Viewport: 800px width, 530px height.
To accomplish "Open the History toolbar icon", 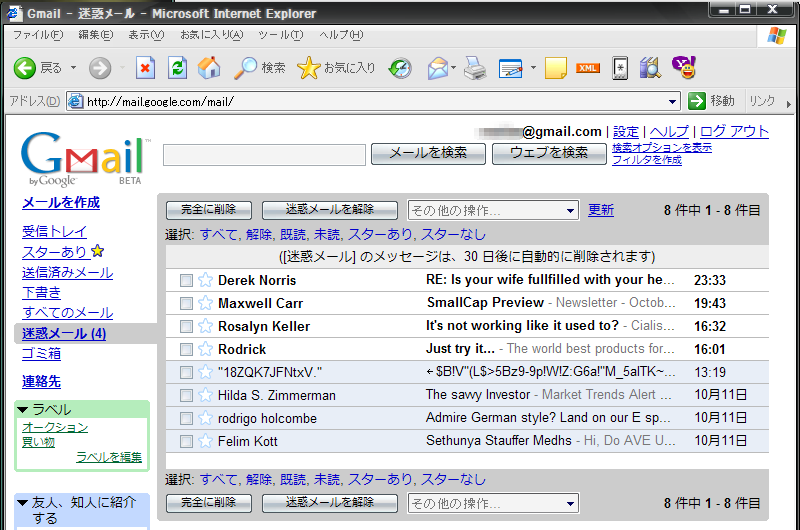I will coord(400,68).
